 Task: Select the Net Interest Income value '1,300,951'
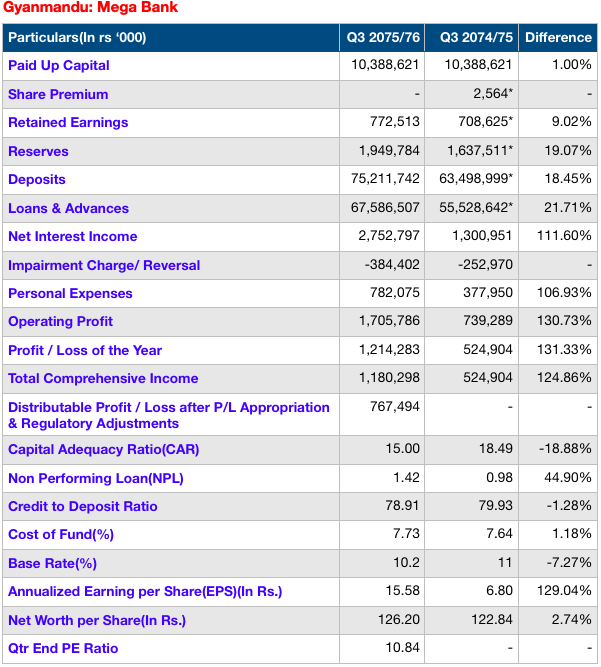(482, 236)
